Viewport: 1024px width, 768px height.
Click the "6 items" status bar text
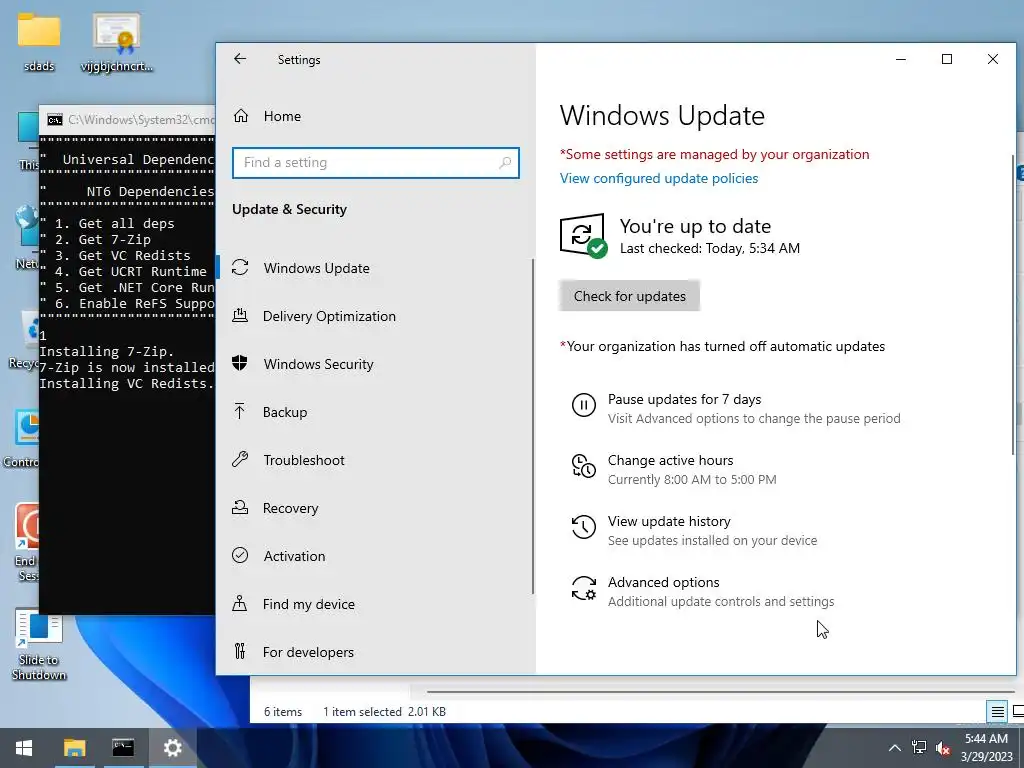point(283,712)
